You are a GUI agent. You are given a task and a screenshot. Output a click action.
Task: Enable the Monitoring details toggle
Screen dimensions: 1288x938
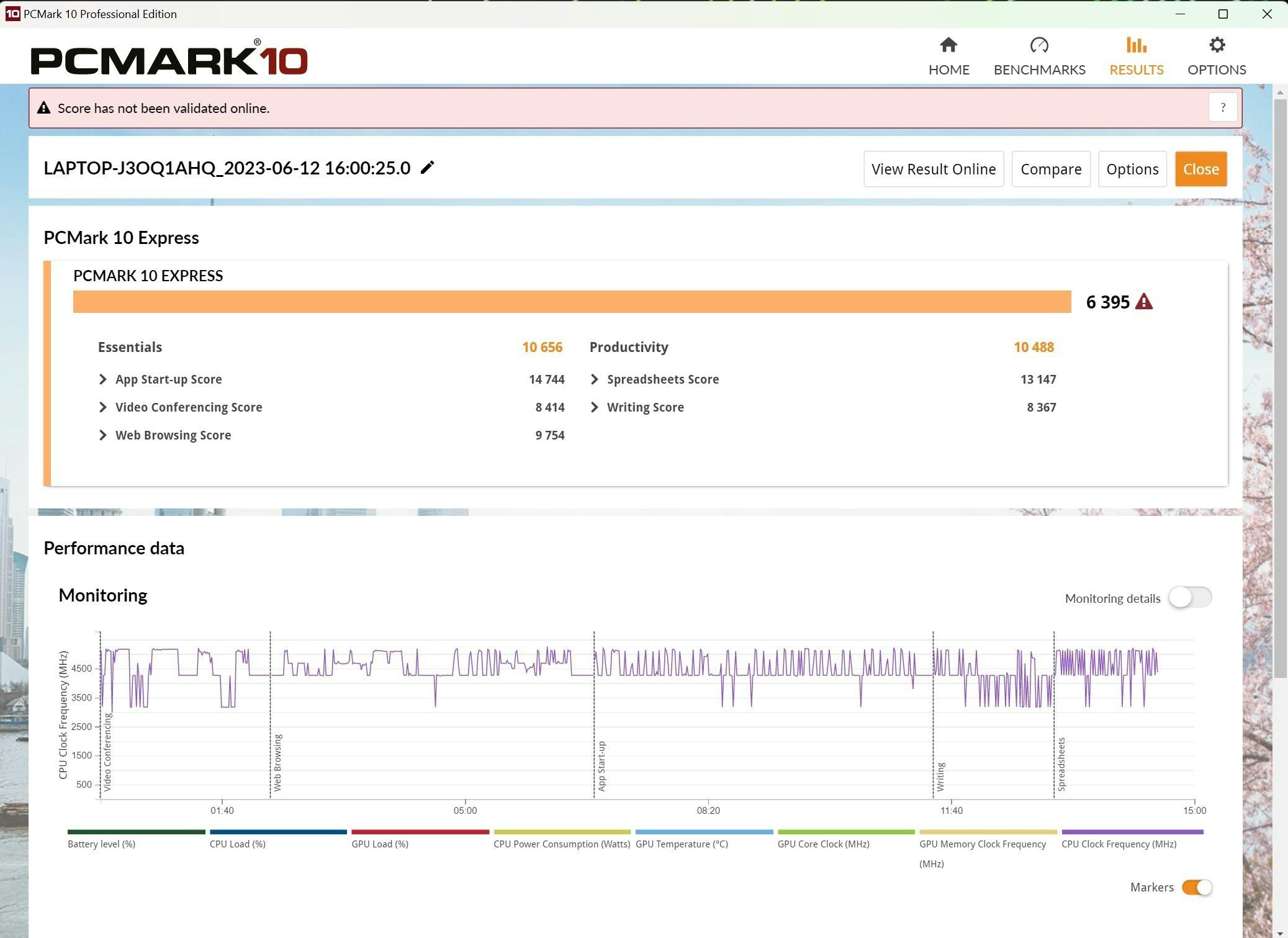click(x=1189, y=598)
